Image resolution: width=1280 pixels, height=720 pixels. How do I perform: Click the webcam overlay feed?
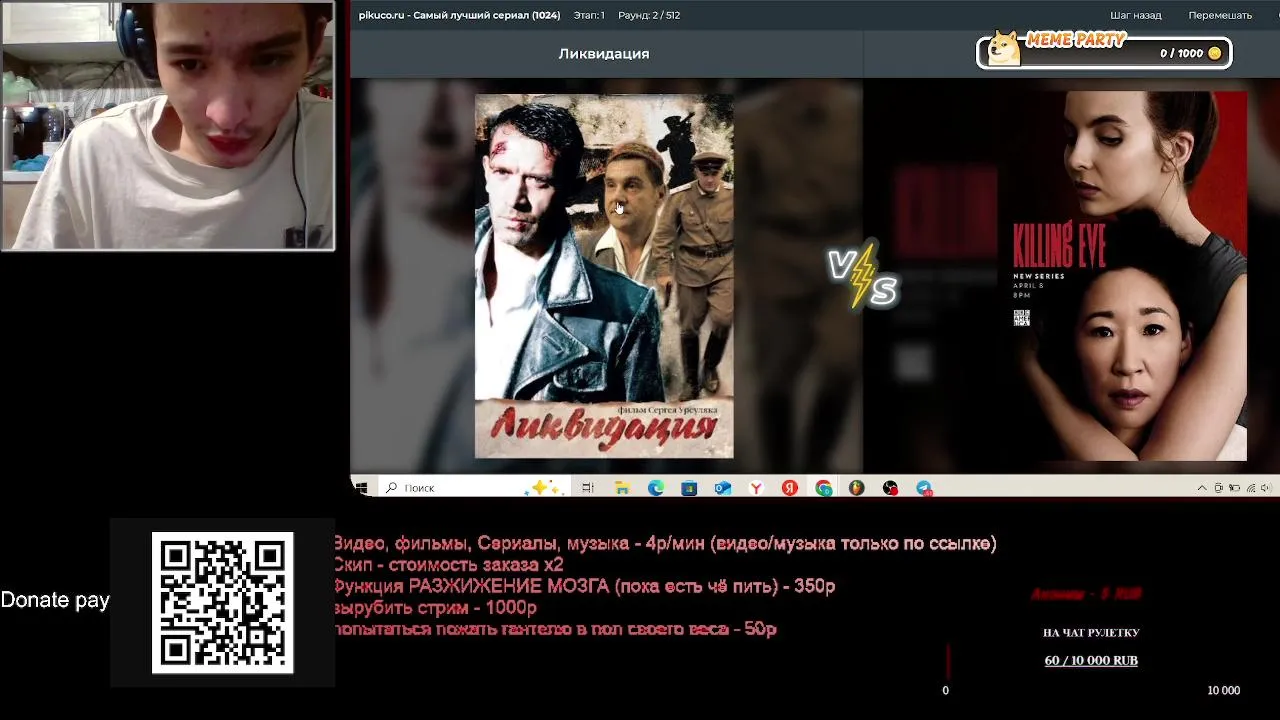click(168, 125)
